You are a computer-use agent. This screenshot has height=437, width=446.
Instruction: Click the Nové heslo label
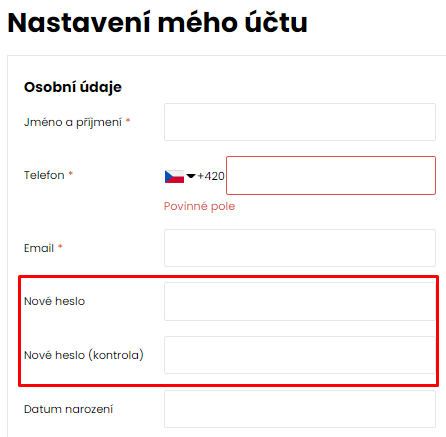54,301
